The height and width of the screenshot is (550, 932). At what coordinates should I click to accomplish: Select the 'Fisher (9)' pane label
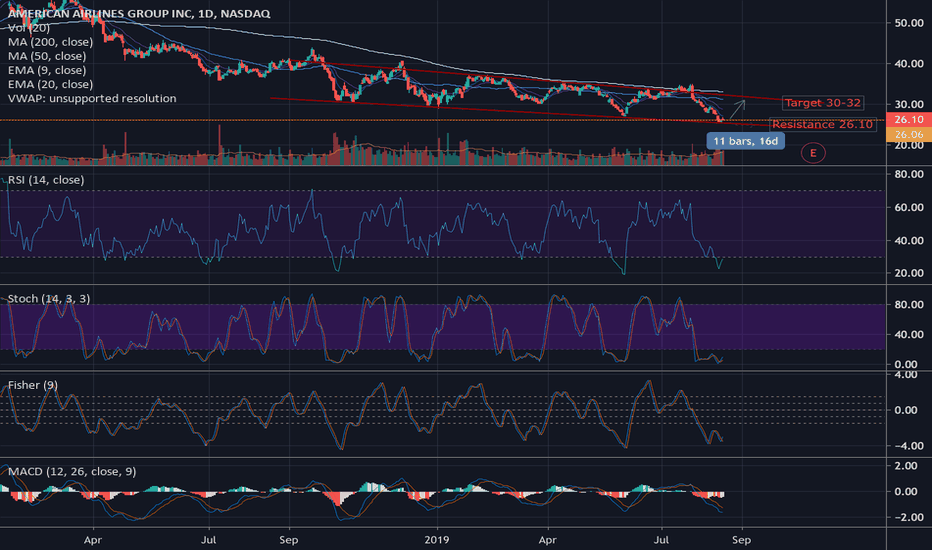pos(33,385)
